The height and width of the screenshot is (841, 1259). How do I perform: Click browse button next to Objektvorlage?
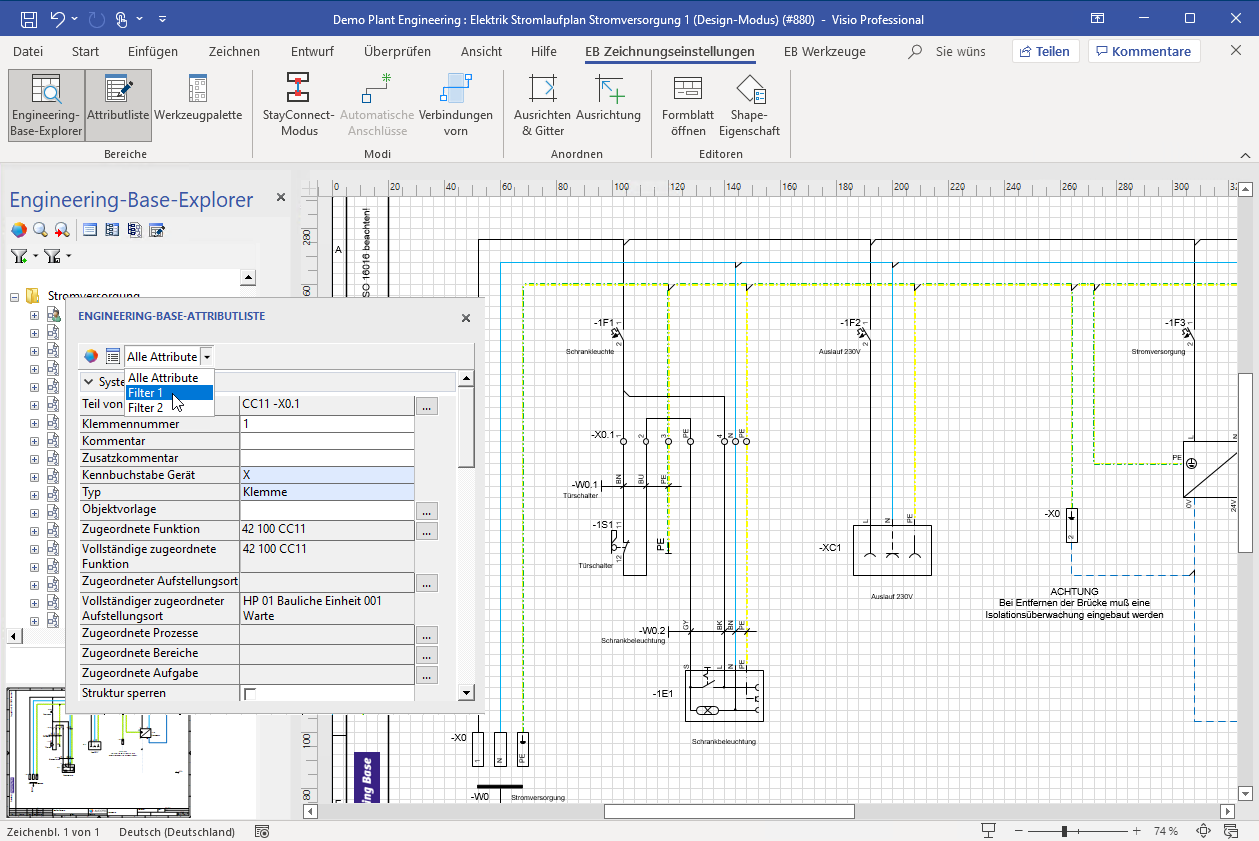click(427, 511)
